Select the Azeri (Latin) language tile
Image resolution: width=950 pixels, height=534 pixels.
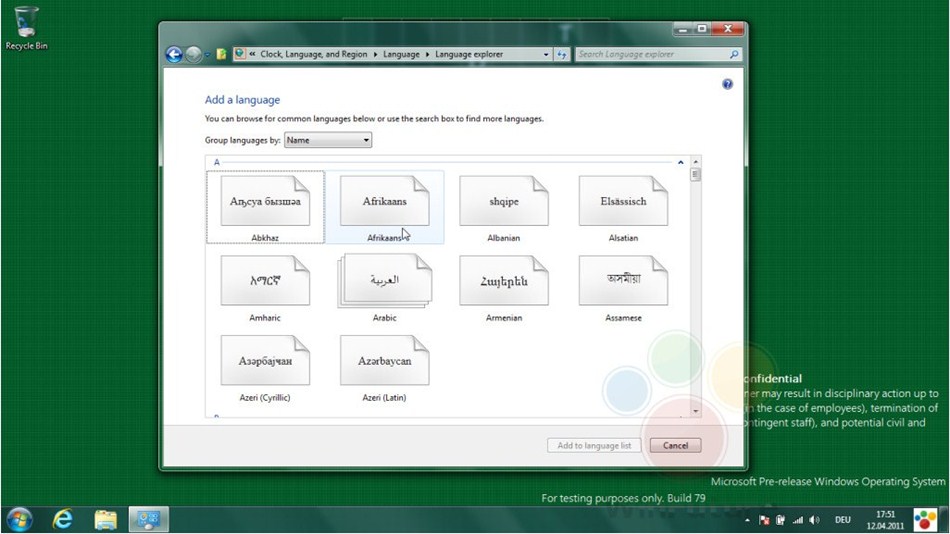point(385,367)
